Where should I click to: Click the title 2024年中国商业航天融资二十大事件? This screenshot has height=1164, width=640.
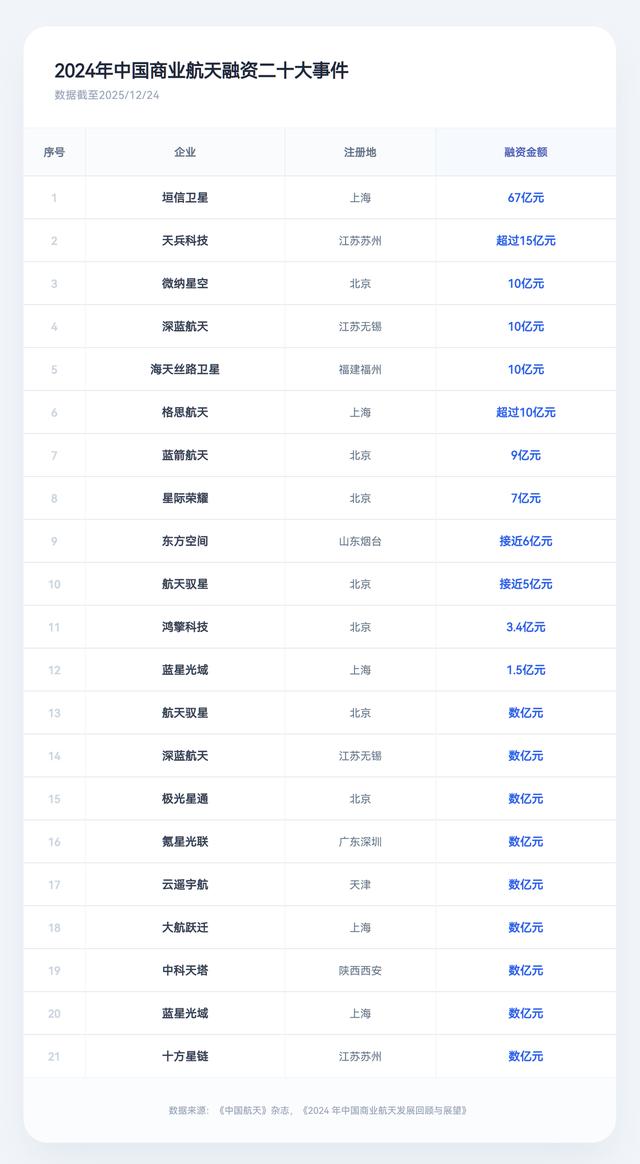[201, 71]
